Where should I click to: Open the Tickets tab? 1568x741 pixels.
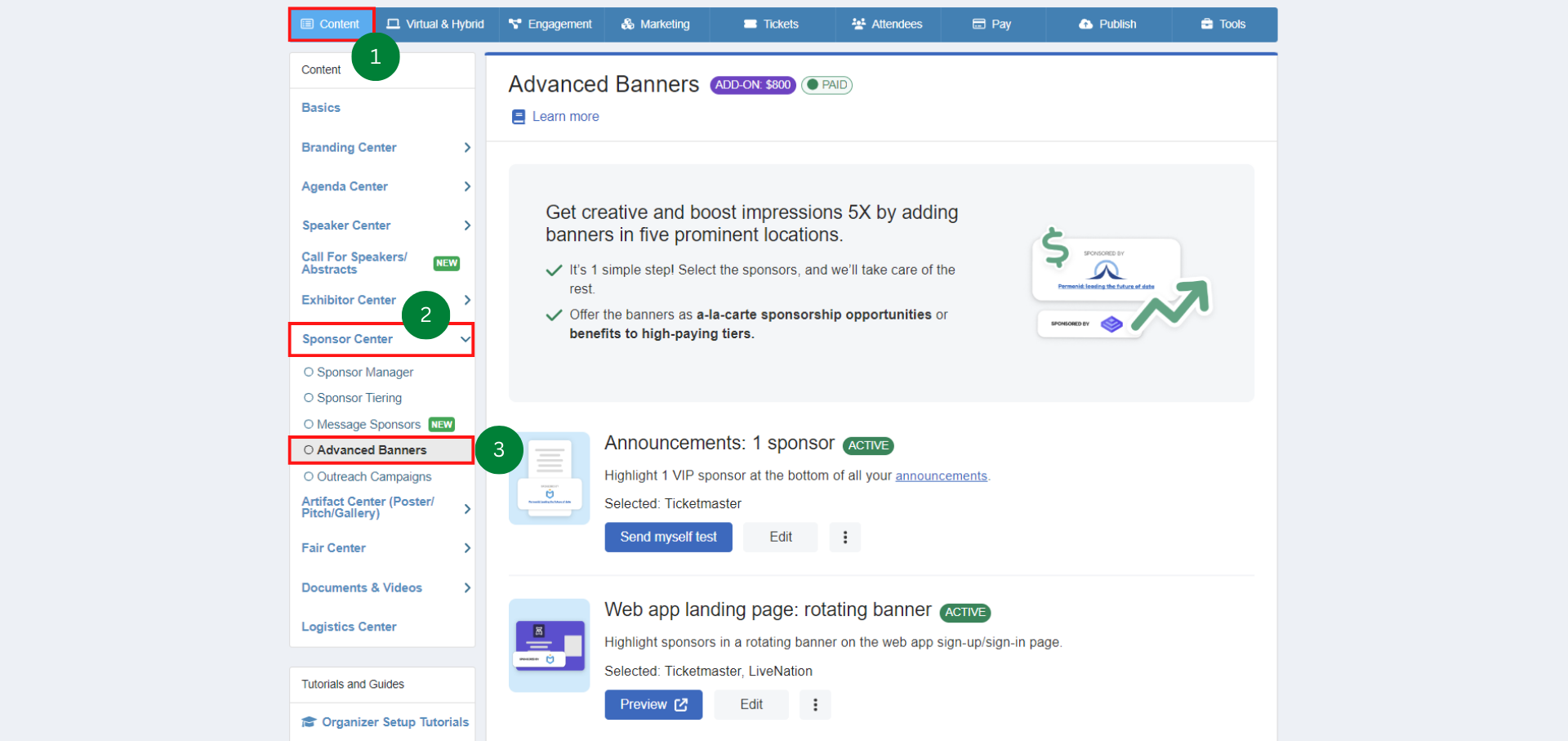(x=771, y=25)
